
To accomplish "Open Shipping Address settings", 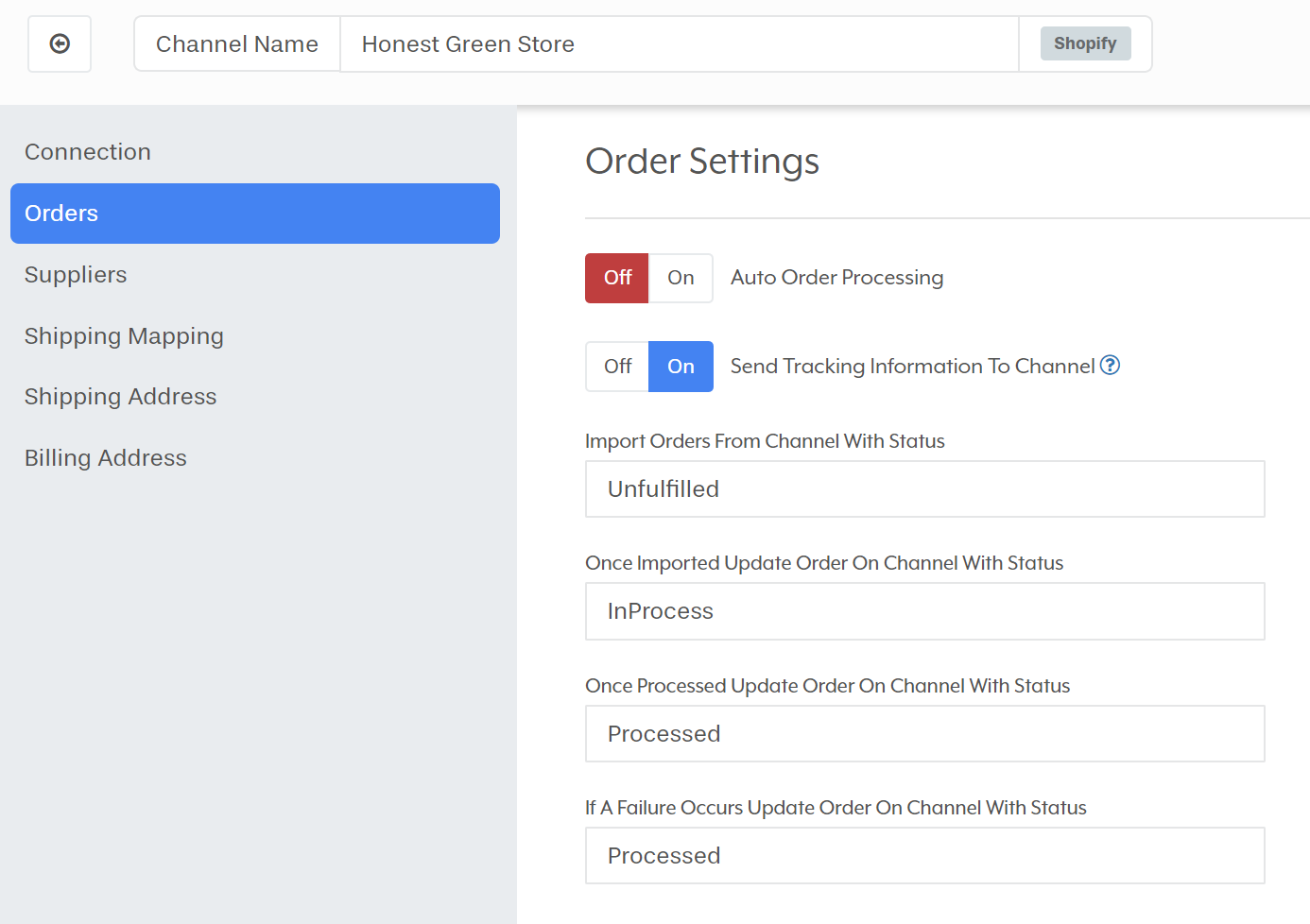I will (121, 397).
